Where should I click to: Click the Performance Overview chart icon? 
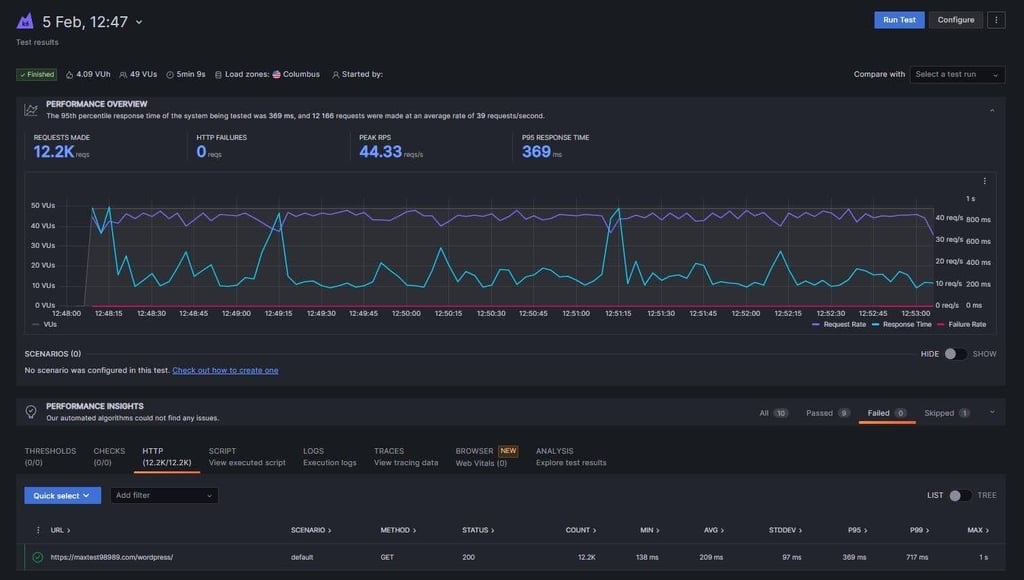pos(31,110)
